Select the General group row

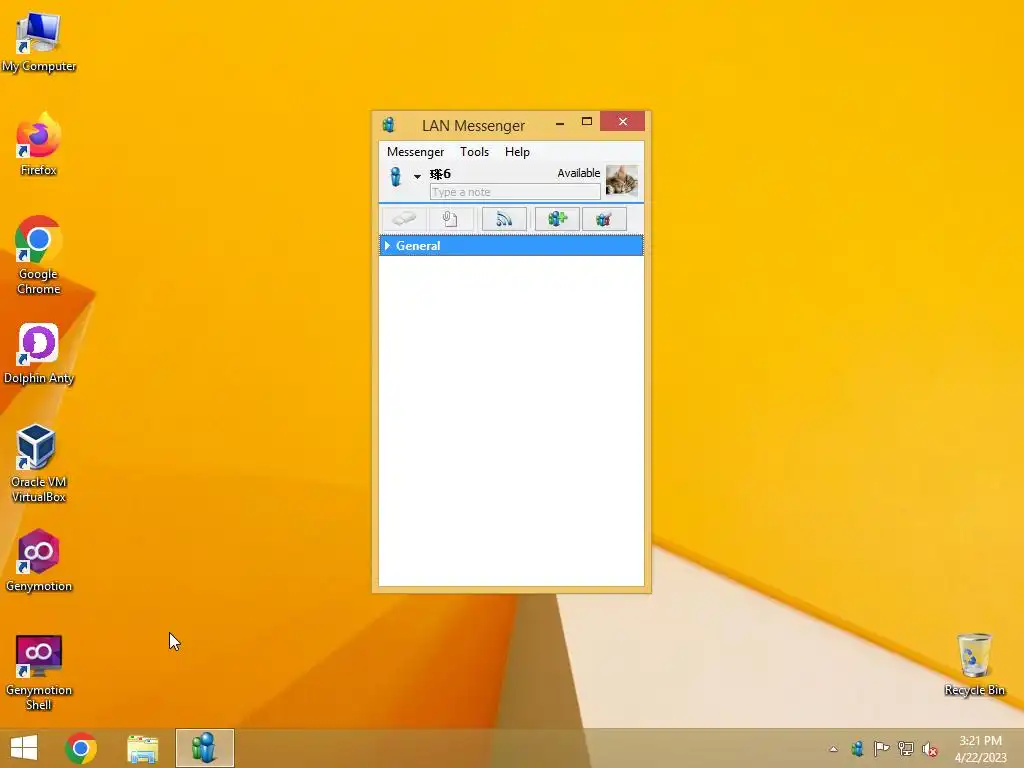(x=511, y=246)
